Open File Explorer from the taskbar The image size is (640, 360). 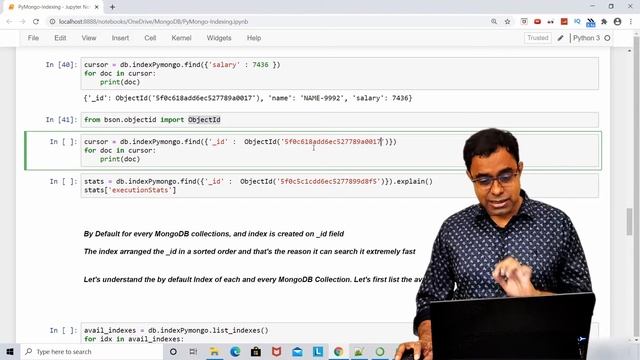[x=214, y=351]
